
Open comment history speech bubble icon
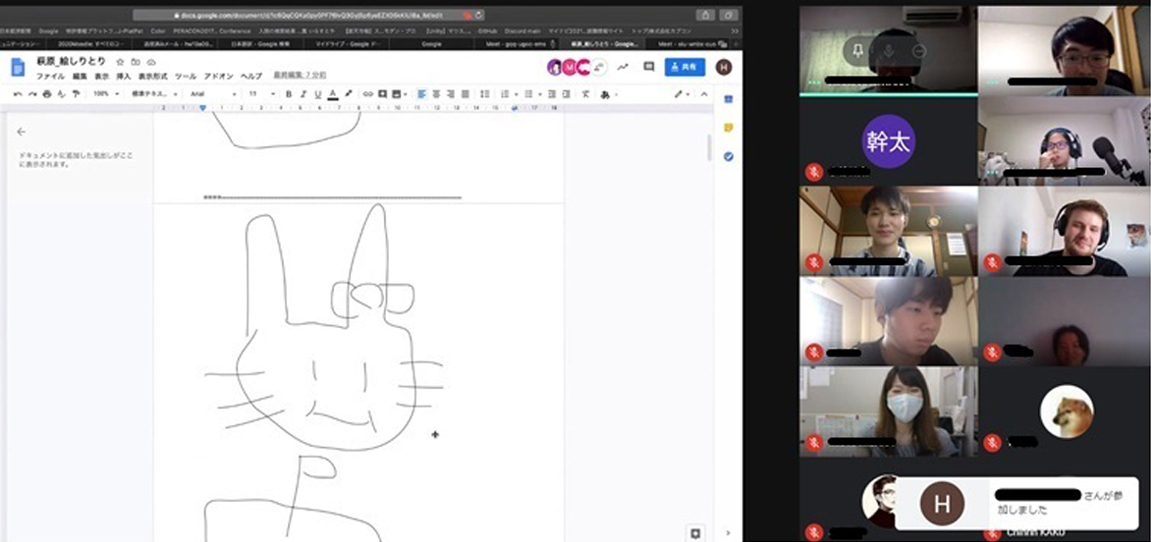click(649, 67)
